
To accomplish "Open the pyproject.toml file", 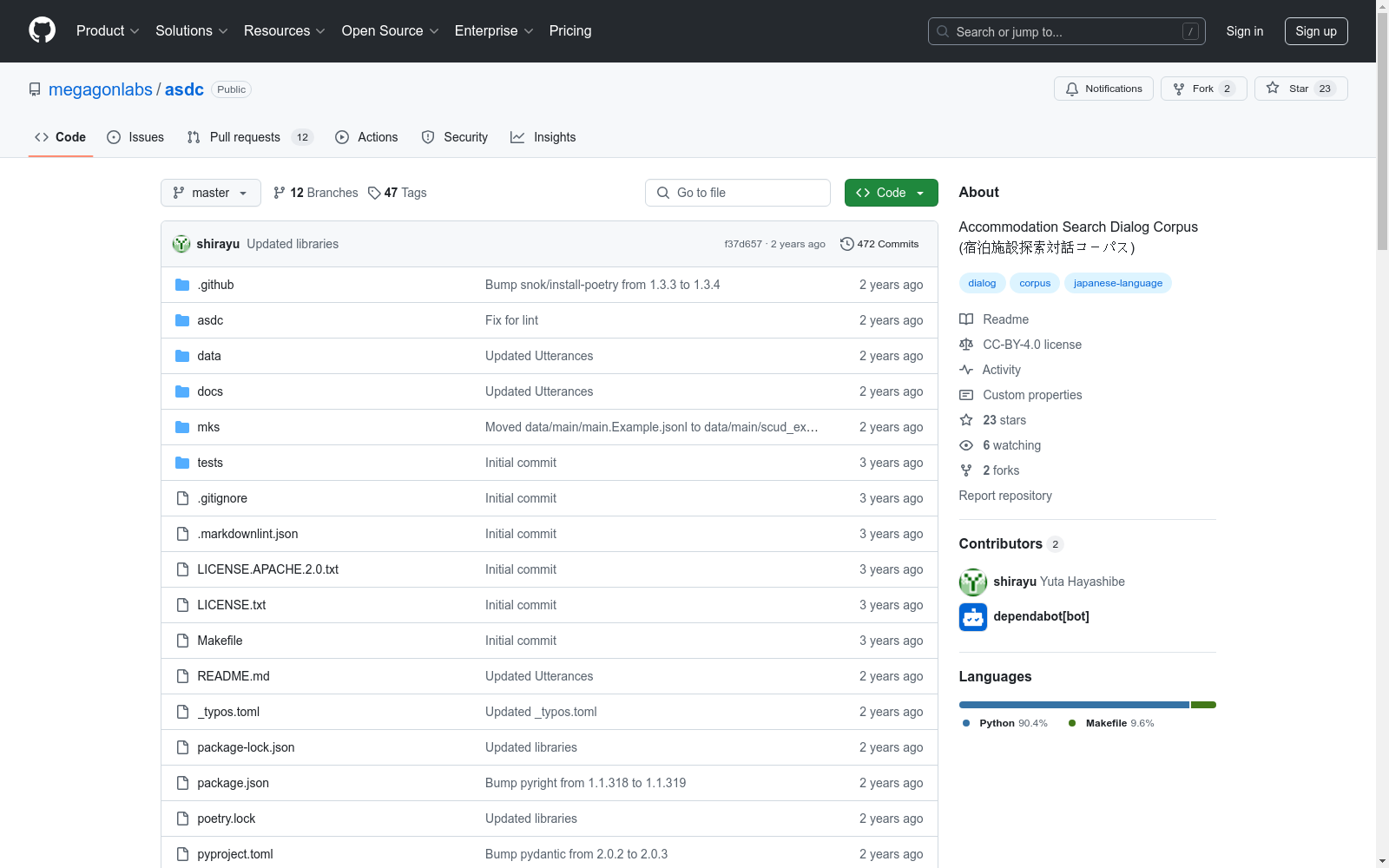I will point(235,854).
